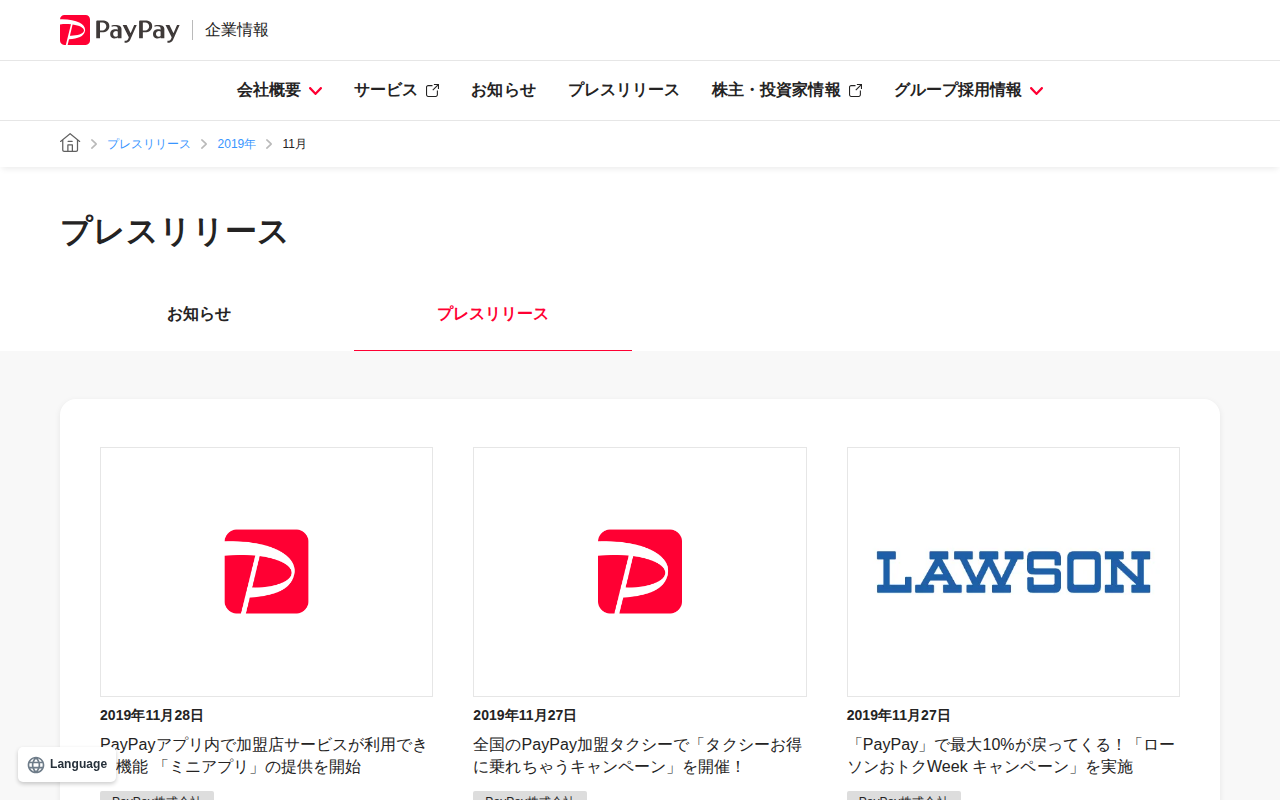Viewport: 1280px width, 800px height.
Task: Click the グループ採用情報 chevron arrow
Action: tap(1036, 91)
